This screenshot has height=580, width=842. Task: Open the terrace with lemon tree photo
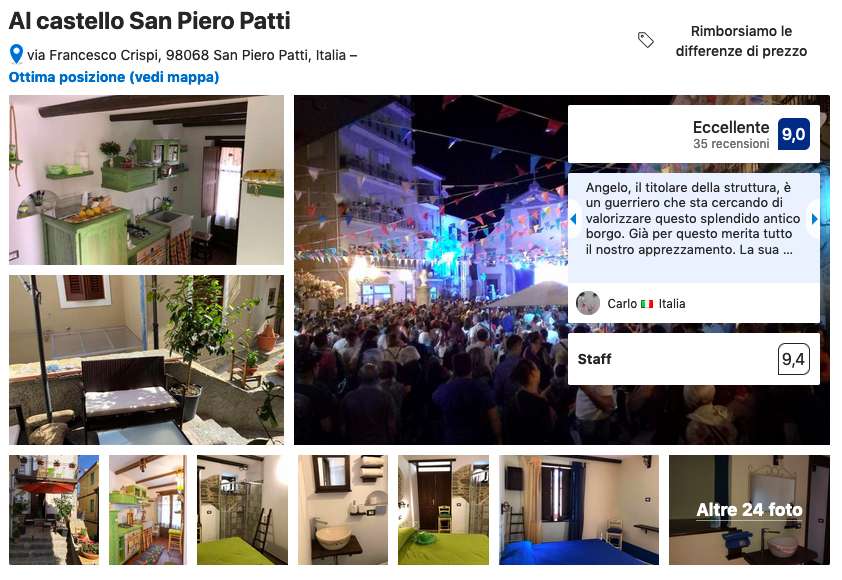pos(146,360)
